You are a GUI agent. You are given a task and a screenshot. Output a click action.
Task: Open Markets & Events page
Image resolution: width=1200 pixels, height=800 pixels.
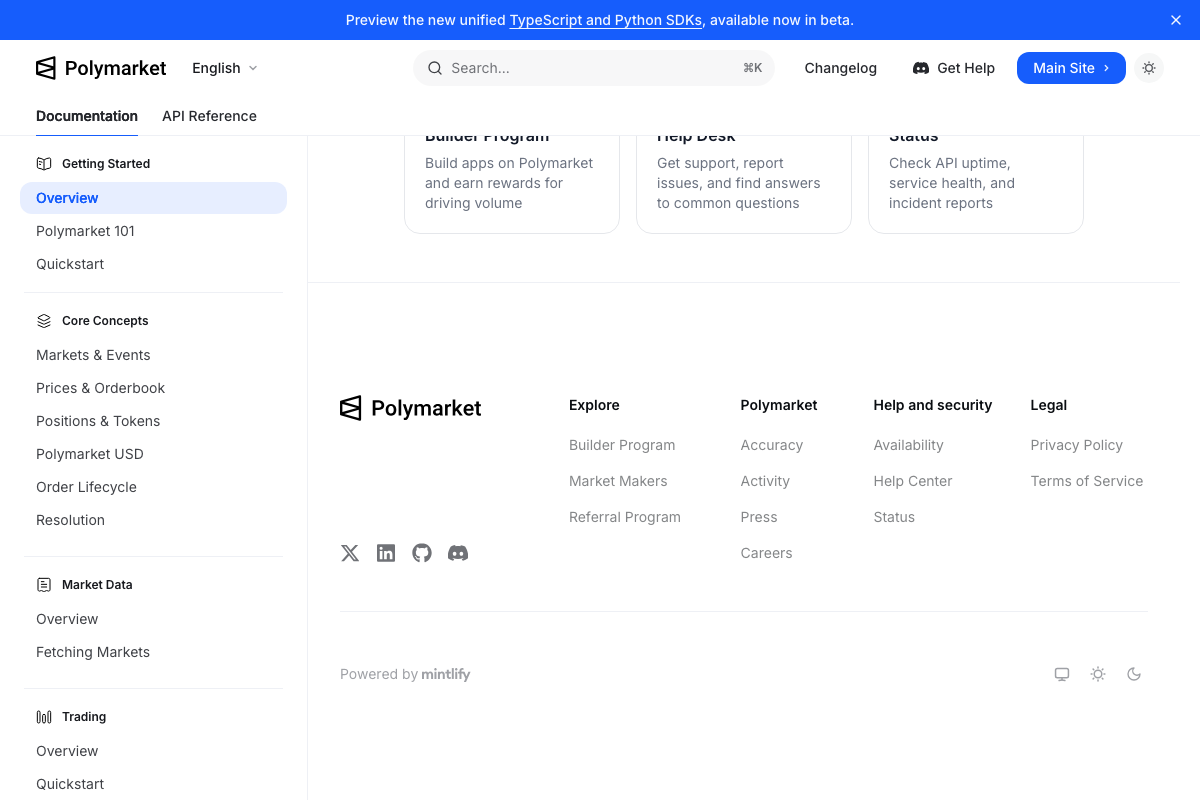(x=153, y=355)
